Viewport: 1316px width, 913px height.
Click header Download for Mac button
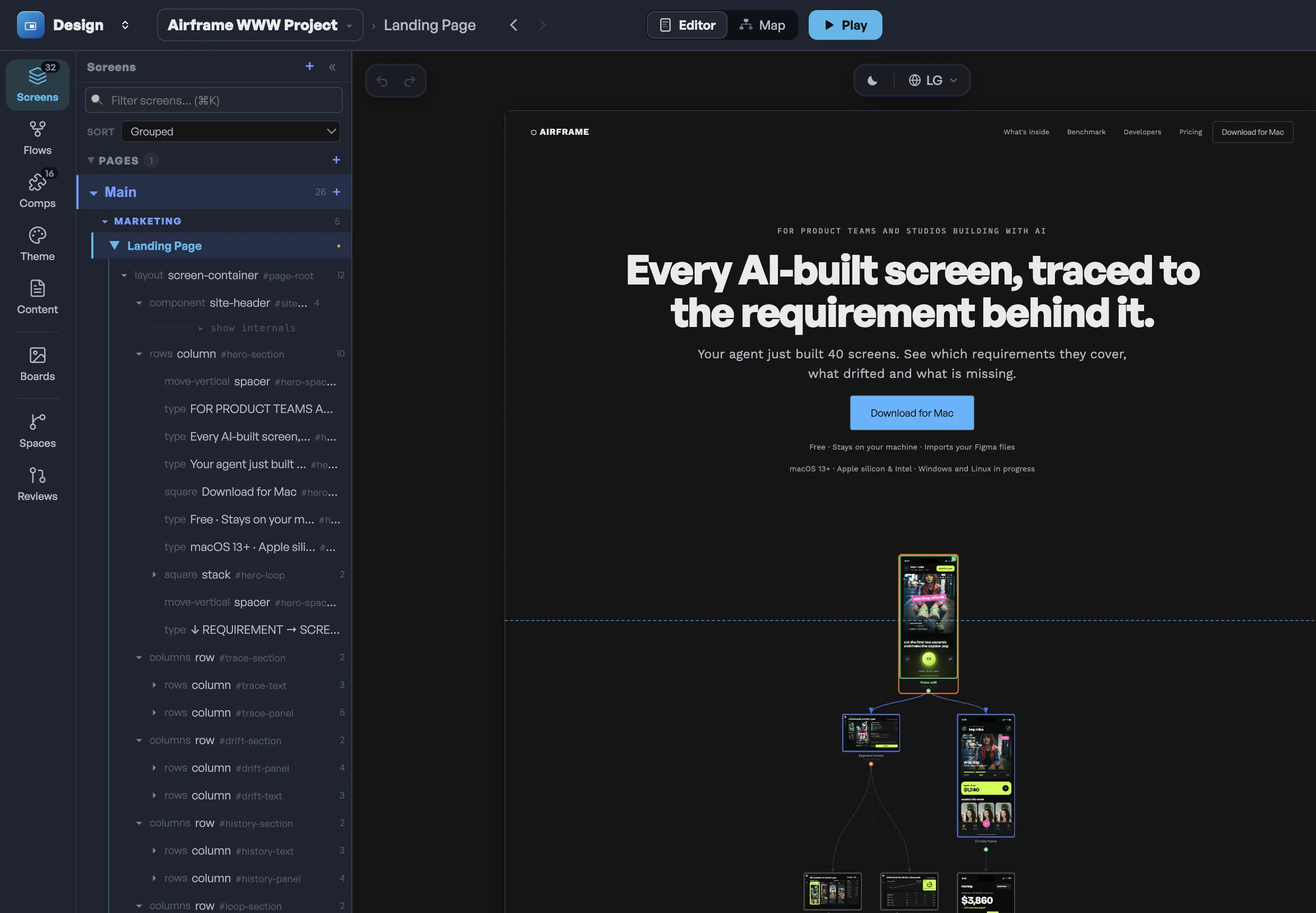tap(1252, 132)
